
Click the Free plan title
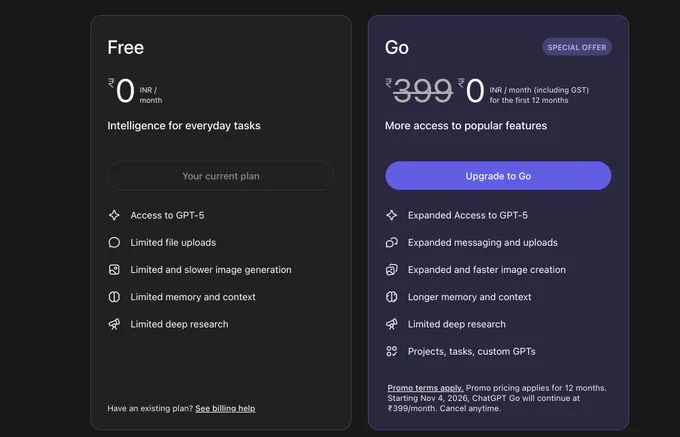(126, 48)
